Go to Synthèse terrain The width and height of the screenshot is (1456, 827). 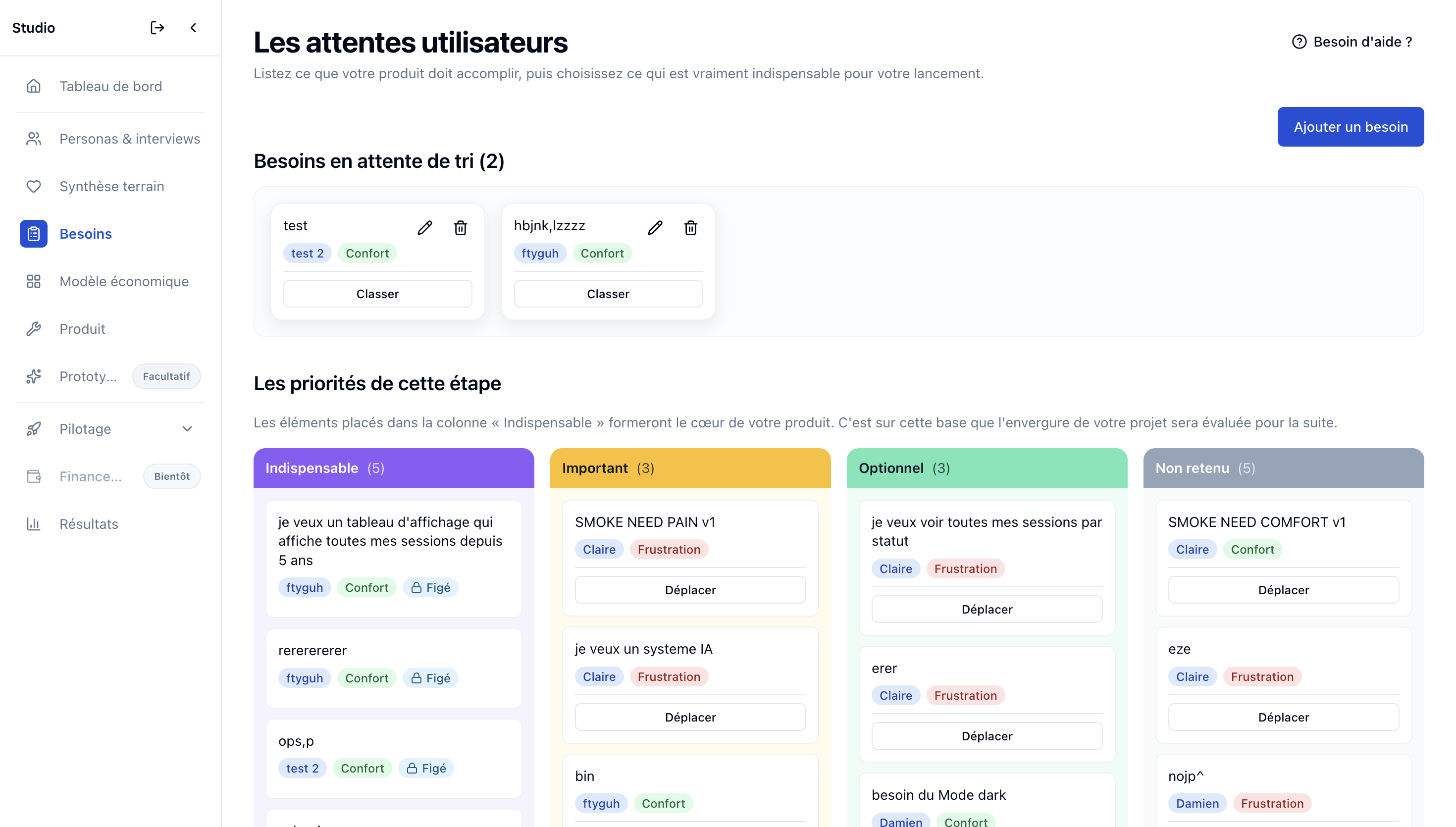tap(111, 186)
